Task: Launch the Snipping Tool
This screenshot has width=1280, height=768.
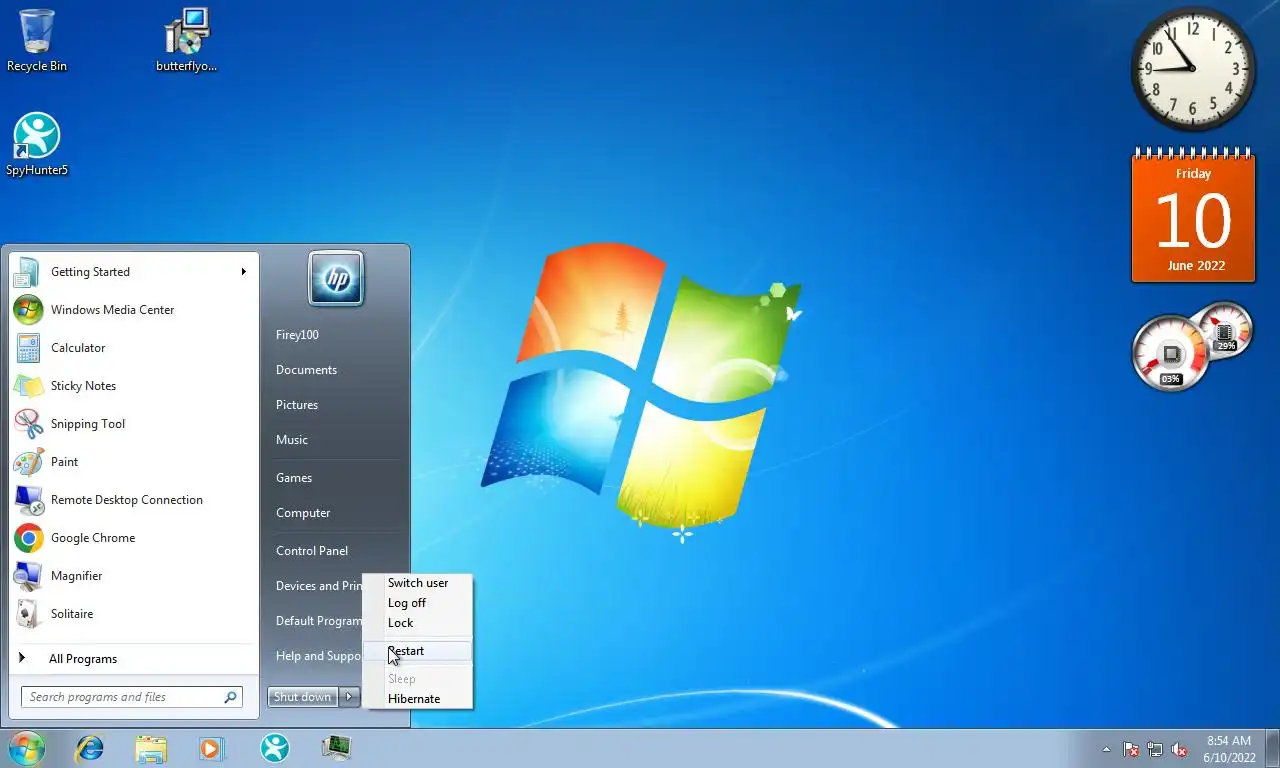Action: [134, 424]
